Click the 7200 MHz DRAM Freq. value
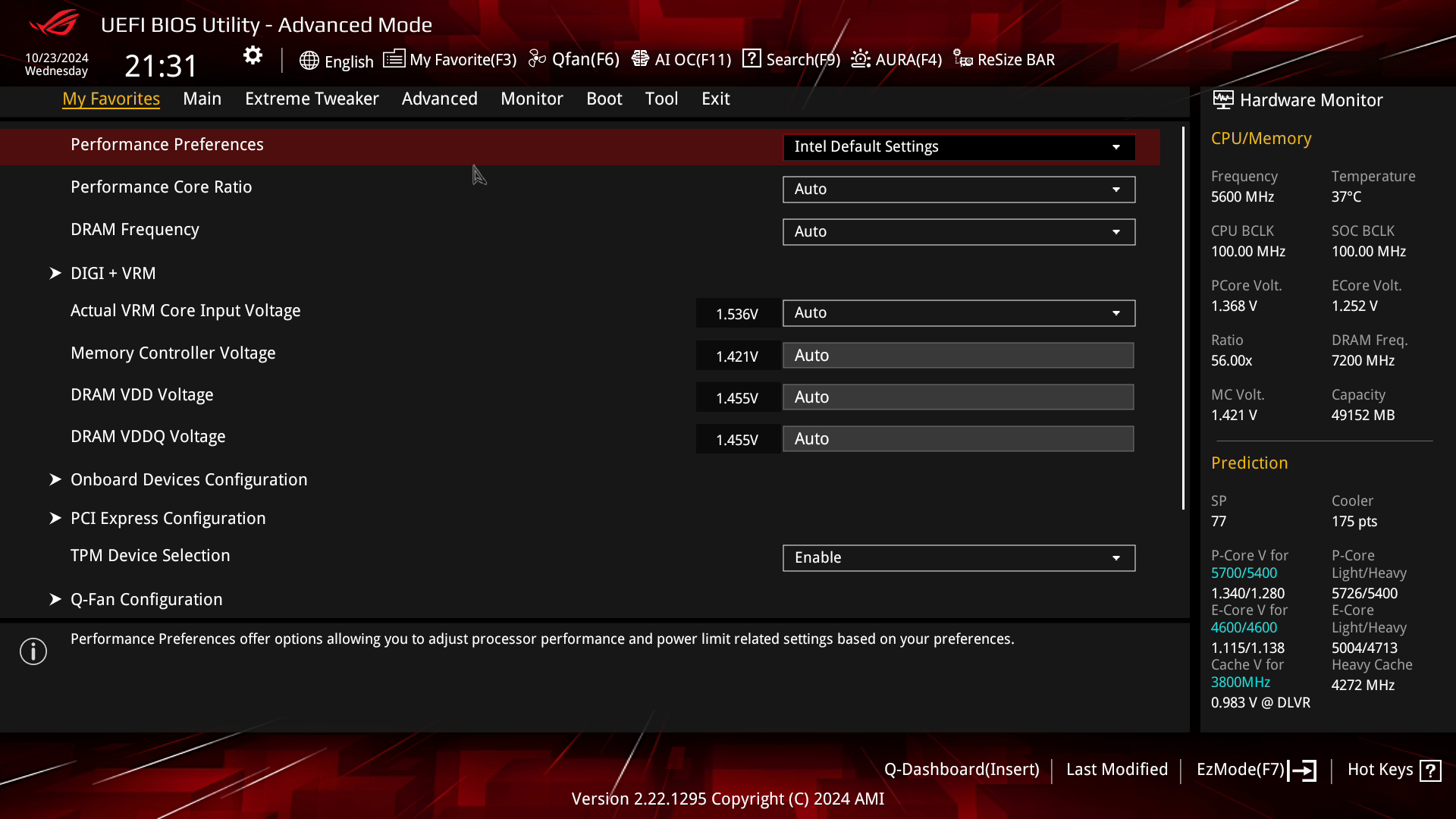 pos(1363,360)
